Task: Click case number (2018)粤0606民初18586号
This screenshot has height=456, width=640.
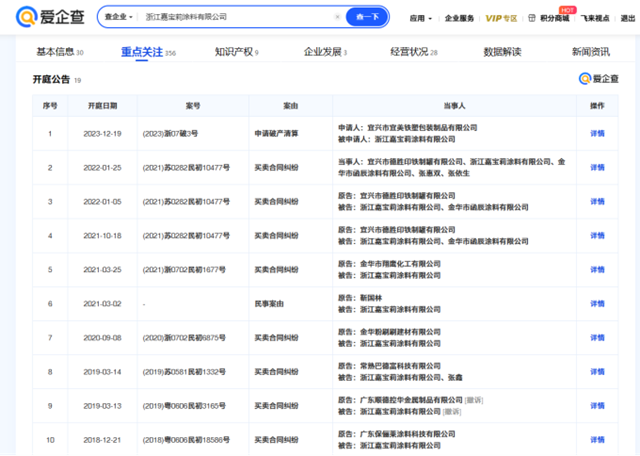Action: pos(186,440)
